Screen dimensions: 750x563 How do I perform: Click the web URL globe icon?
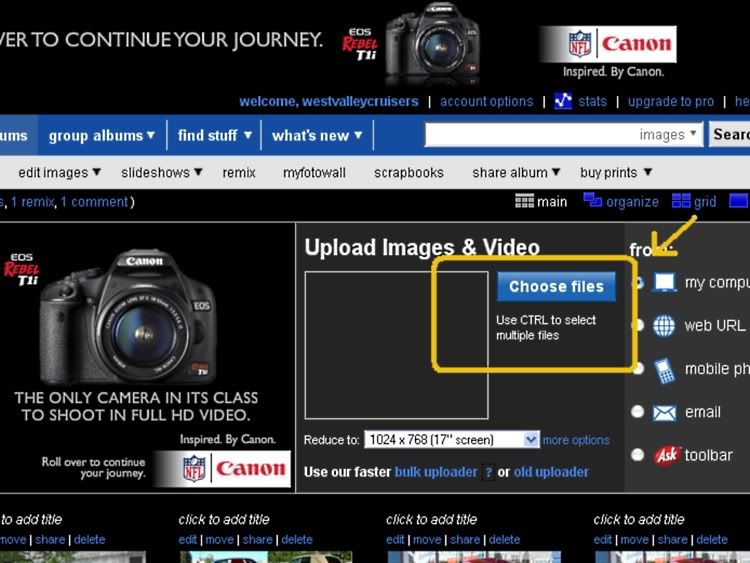pyautogui.click(x=664, y=326)
